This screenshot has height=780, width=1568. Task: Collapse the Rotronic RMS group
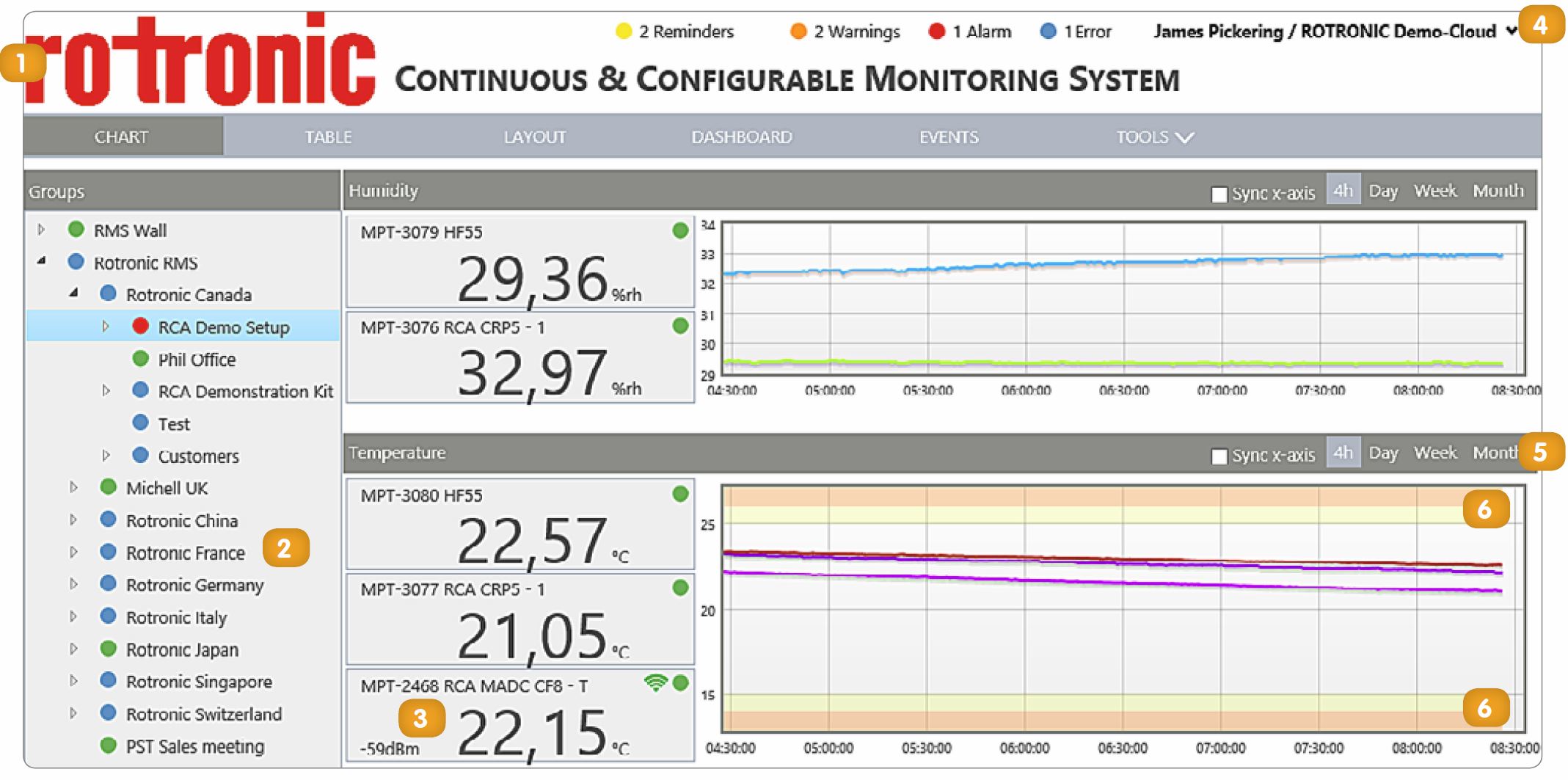(41, 261)
